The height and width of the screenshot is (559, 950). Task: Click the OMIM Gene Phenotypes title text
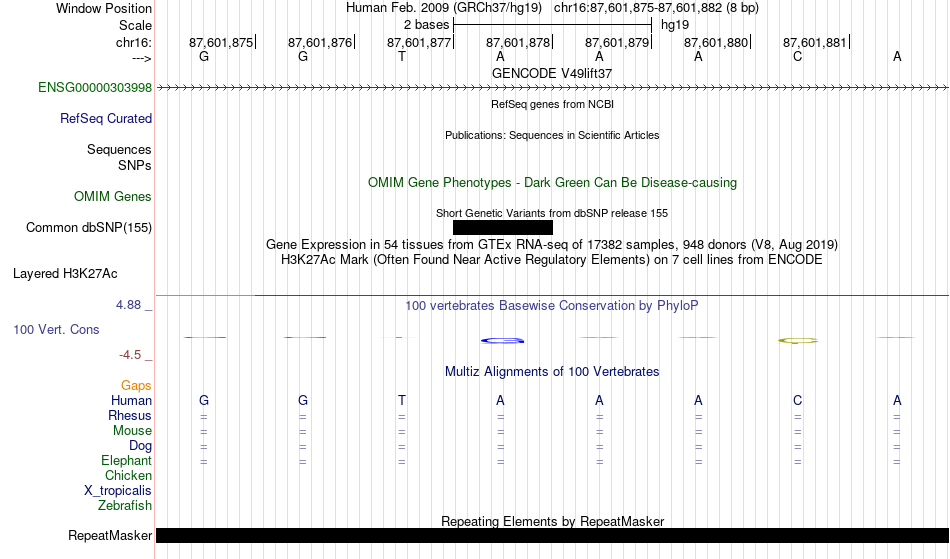pyautogui.click(x=553, y=183)
